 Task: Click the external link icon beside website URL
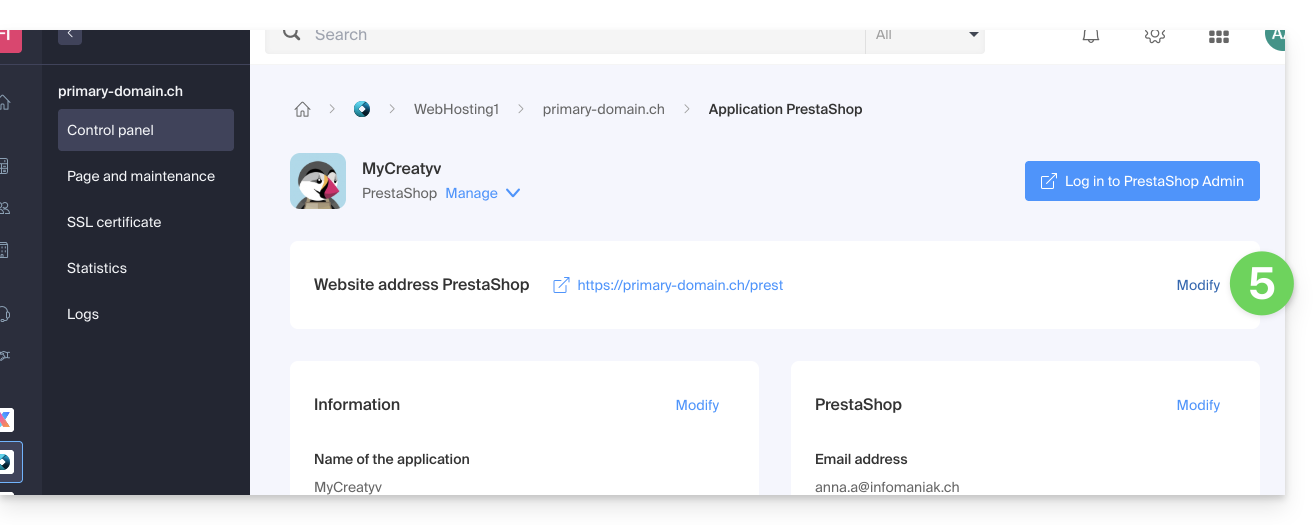click(x=561, y=285)
